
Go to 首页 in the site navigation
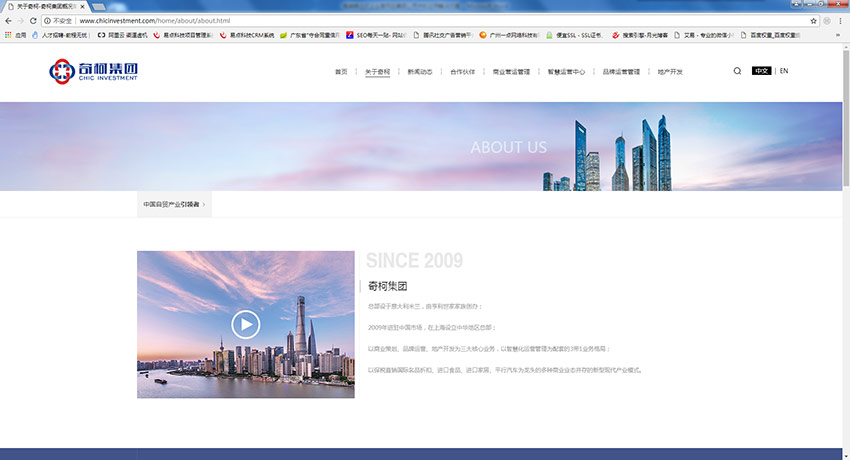click(341, 72)
